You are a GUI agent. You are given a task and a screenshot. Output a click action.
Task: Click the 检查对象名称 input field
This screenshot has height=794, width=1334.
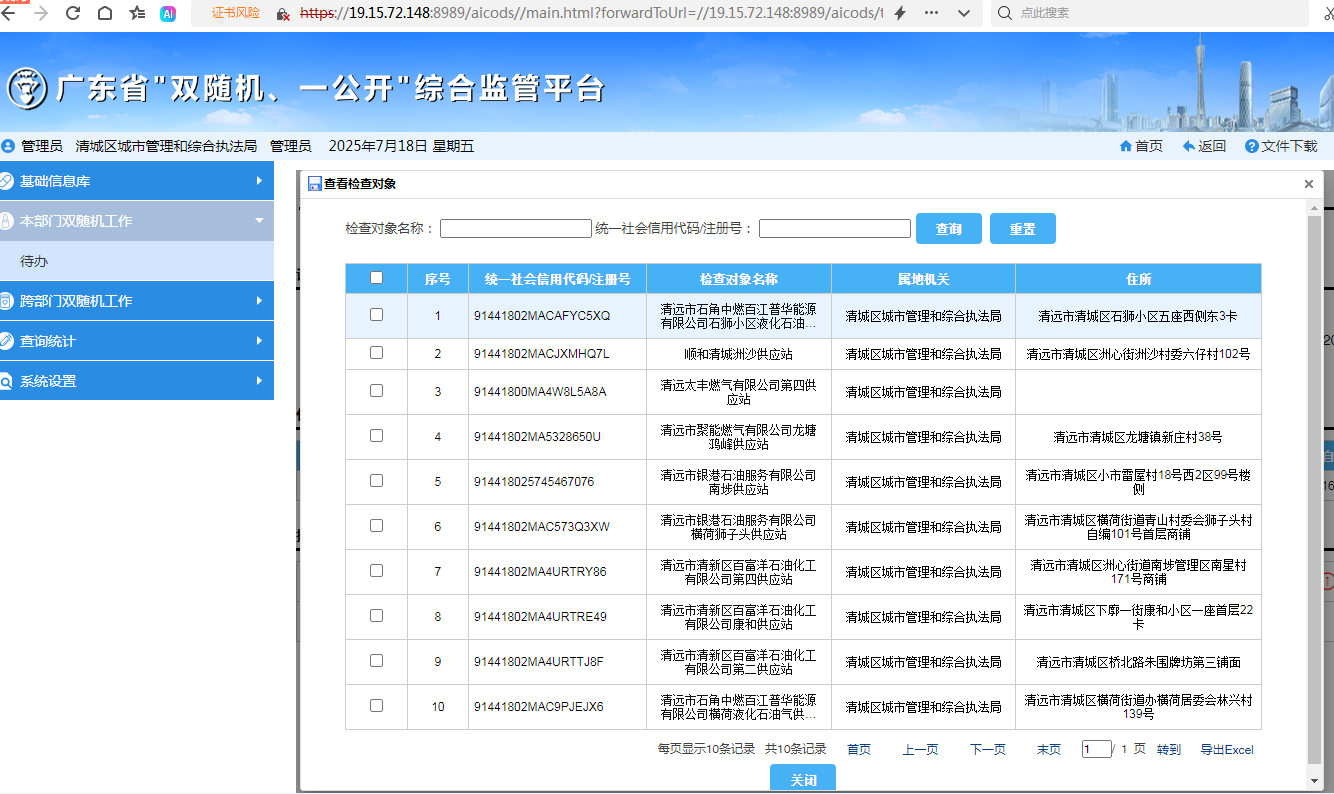point(516,229)
